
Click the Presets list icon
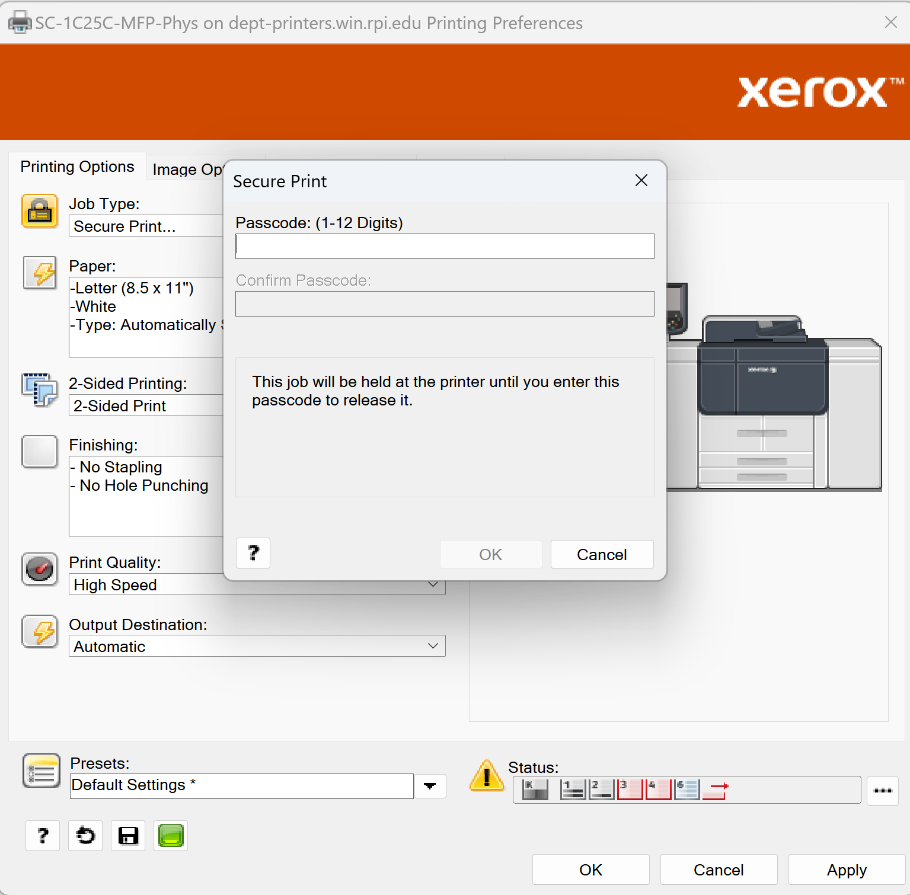tap(41, 771)
